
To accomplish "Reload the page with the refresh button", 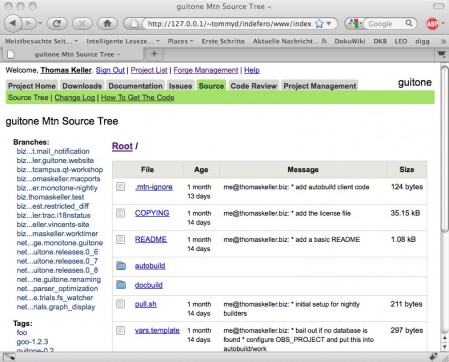I will [57, 23].
